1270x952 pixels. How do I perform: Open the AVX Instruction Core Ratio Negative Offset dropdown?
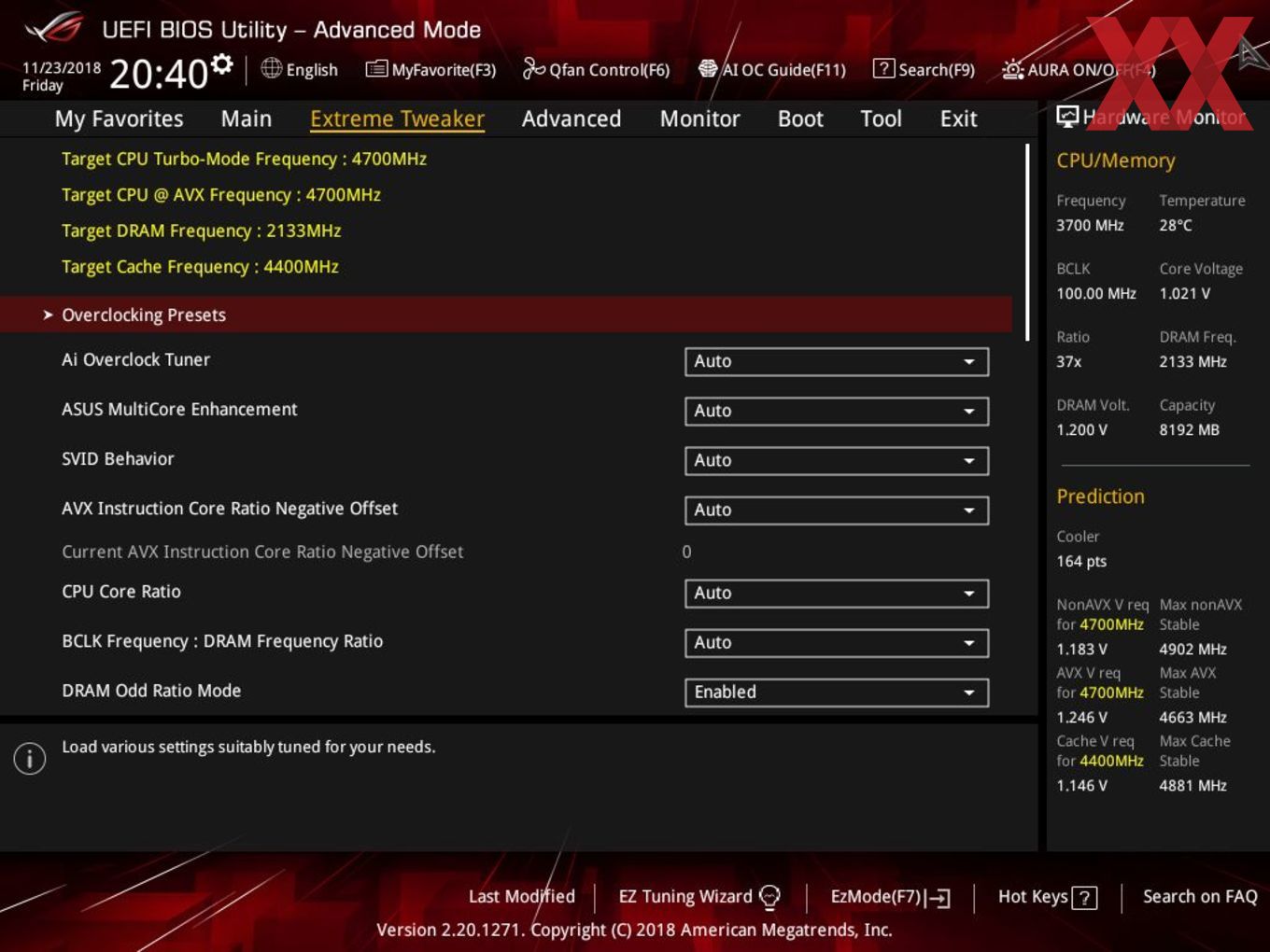pos(837,510)
